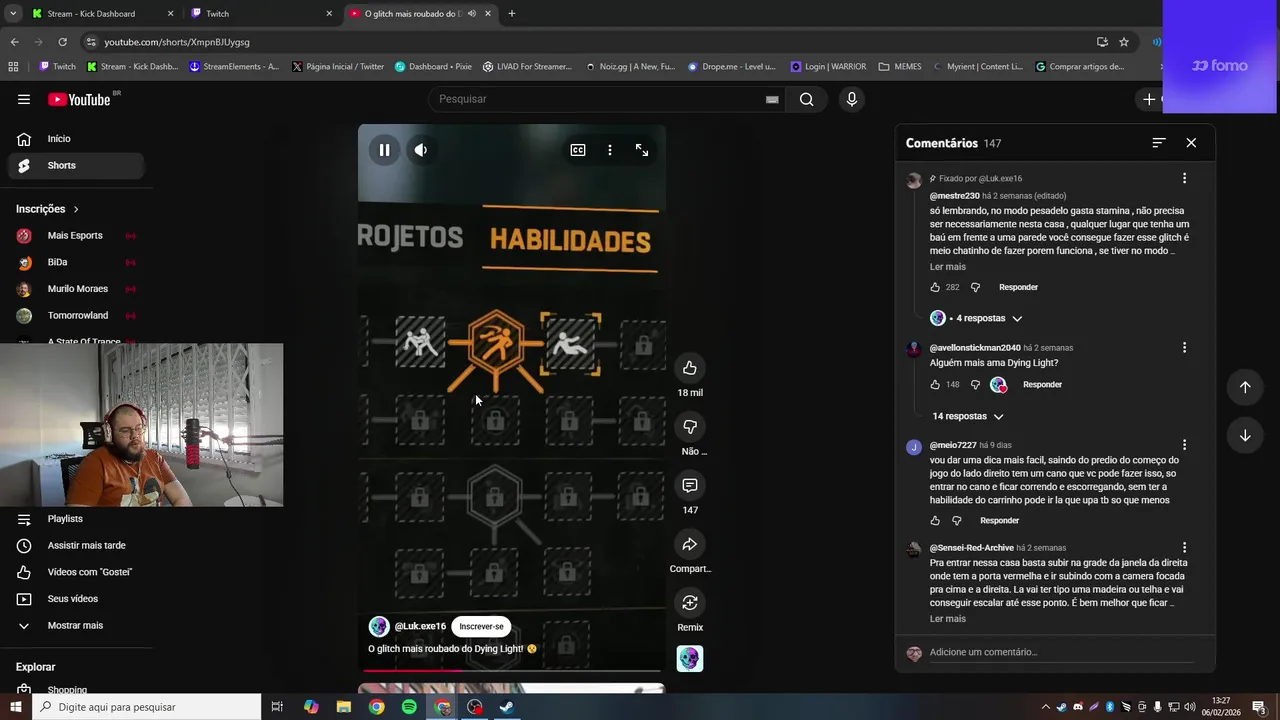Image resolution: width=1280 pixels, height=720 pixels.
Task: Subscribe to @Luk.exe16 via Inscrever-se
Action: (481, 626)
